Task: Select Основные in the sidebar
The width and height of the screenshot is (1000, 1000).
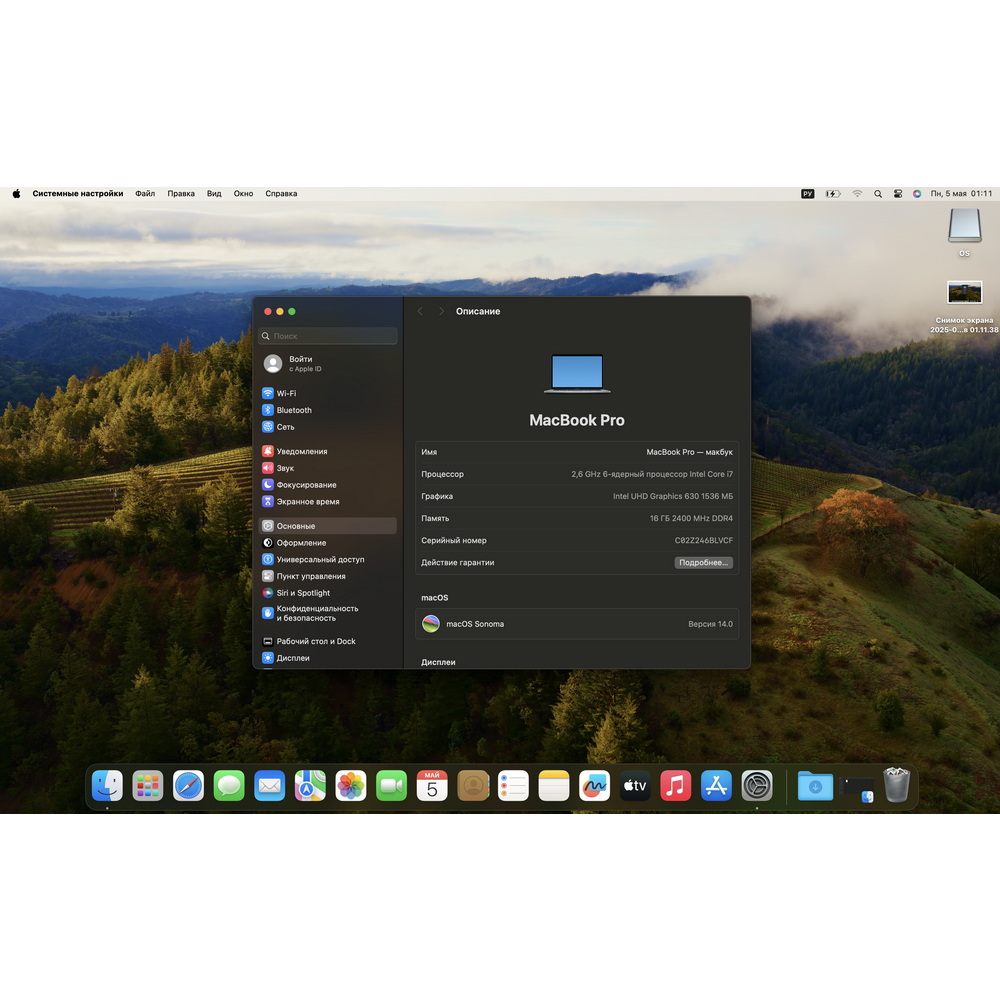Action: [328, 526]
